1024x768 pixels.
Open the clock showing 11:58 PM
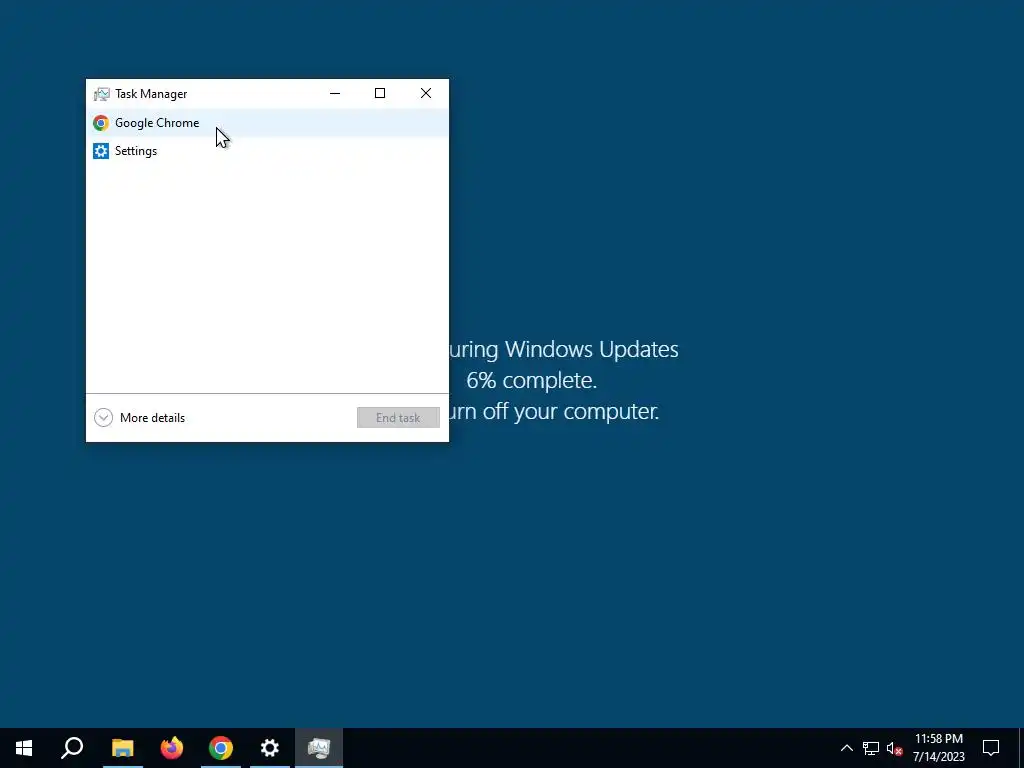(938, 748)
